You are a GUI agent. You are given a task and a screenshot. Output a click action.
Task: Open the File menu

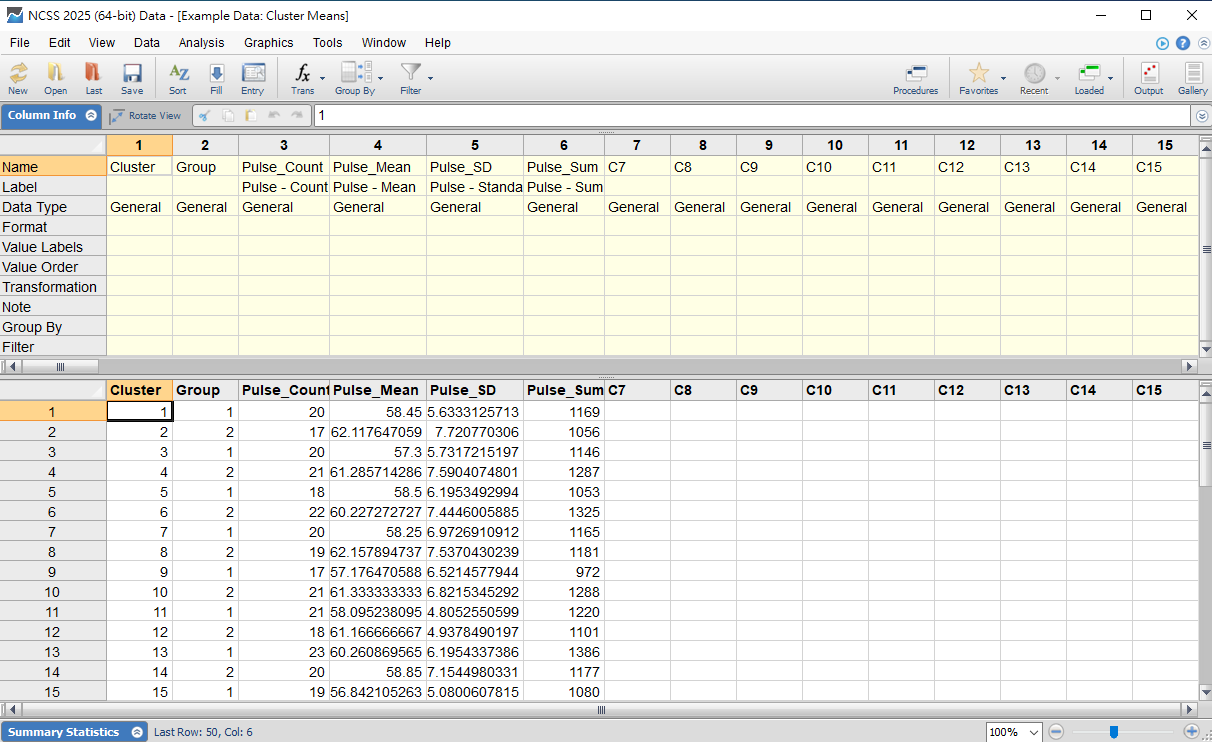pyautogui.click(x=20, y=43)
